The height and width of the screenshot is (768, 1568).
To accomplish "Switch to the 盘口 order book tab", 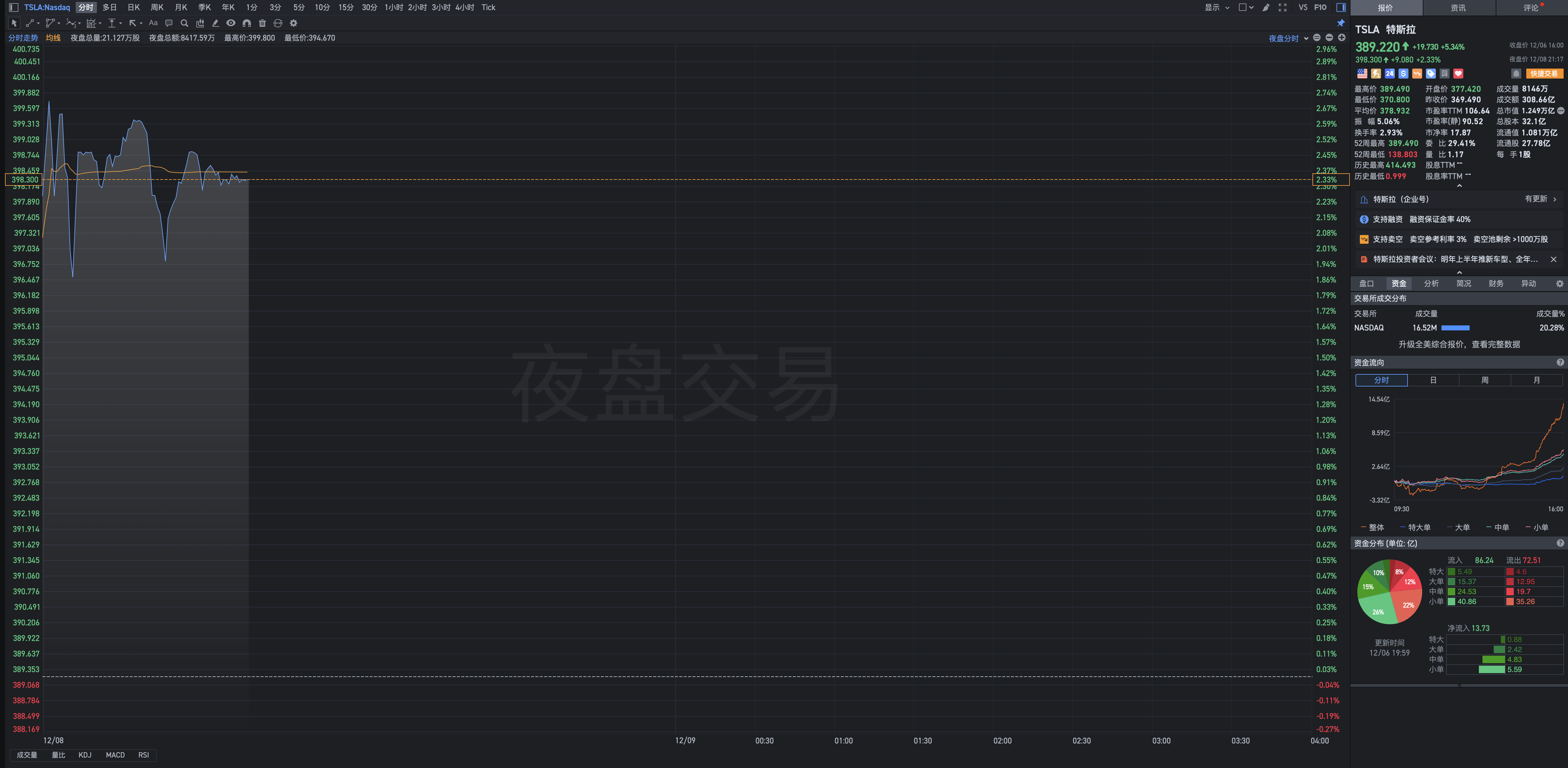I will coord(1366,284).
